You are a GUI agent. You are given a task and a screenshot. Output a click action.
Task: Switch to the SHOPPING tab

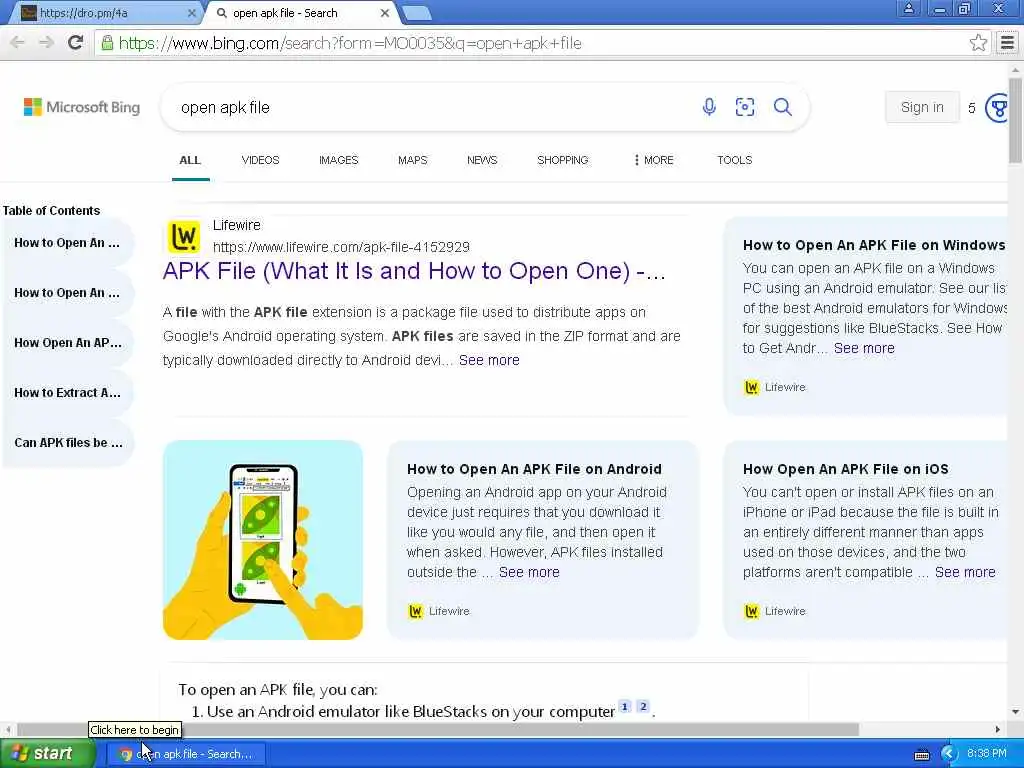[x=562, y=160]
